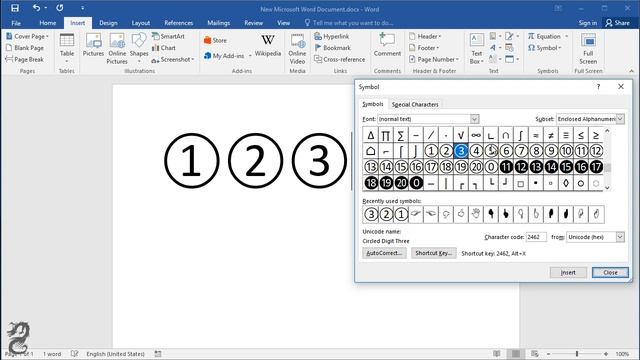Switch to the Home ribbon tab

click(48, 23)
